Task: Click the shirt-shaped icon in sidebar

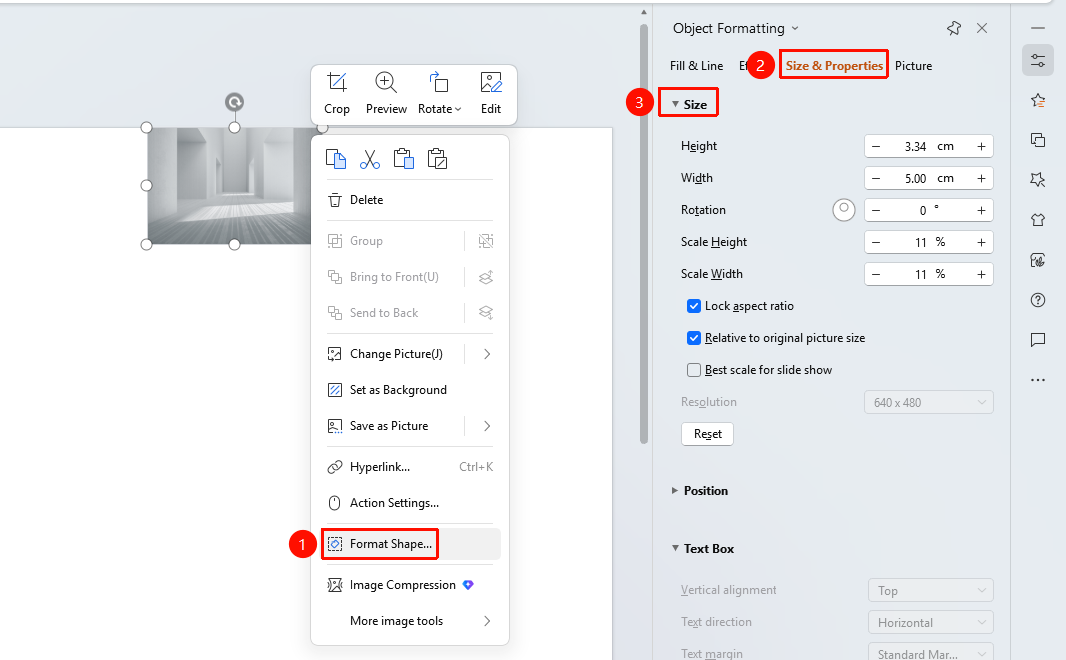Action: click(1037, 220)
